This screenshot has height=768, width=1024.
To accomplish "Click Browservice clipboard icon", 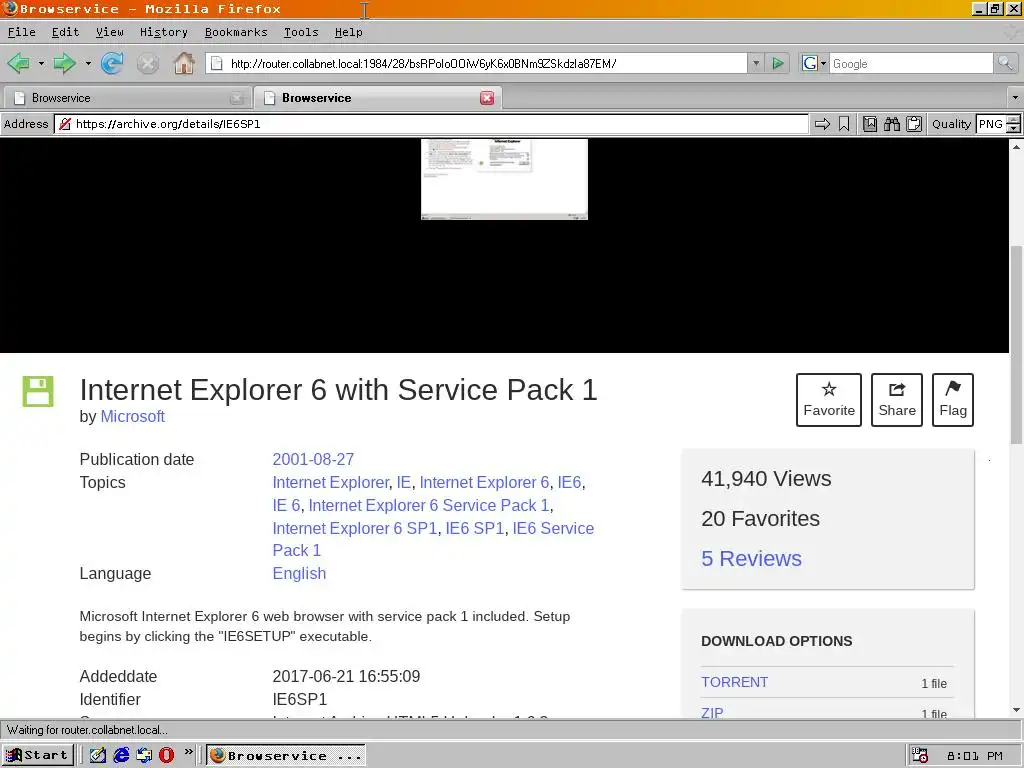I will coord(914,124).
